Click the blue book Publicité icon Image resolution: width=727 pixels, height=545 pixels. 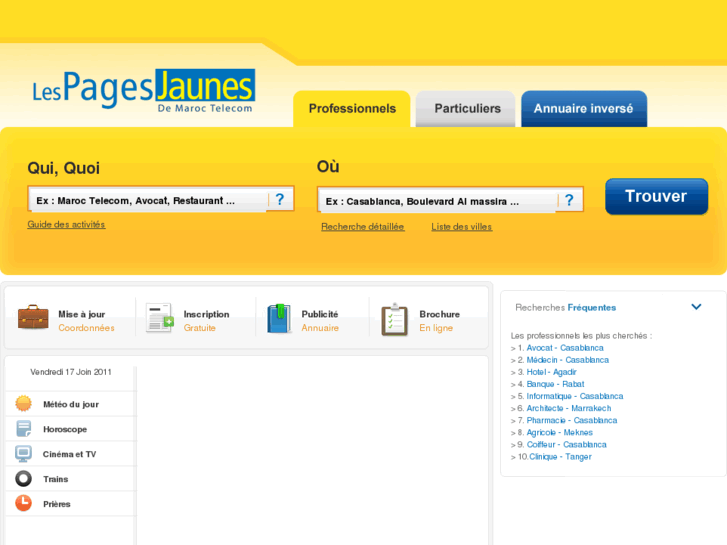279,319
